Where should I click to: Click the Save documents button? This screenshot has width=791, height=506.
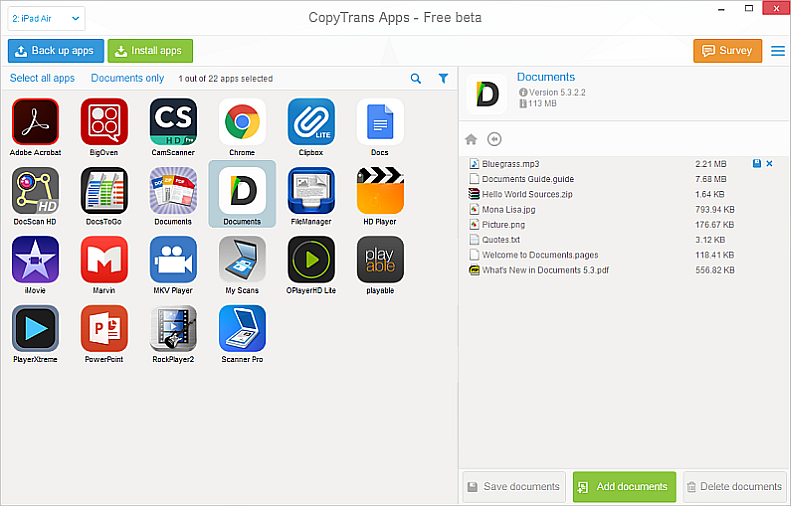click(514, 487)
